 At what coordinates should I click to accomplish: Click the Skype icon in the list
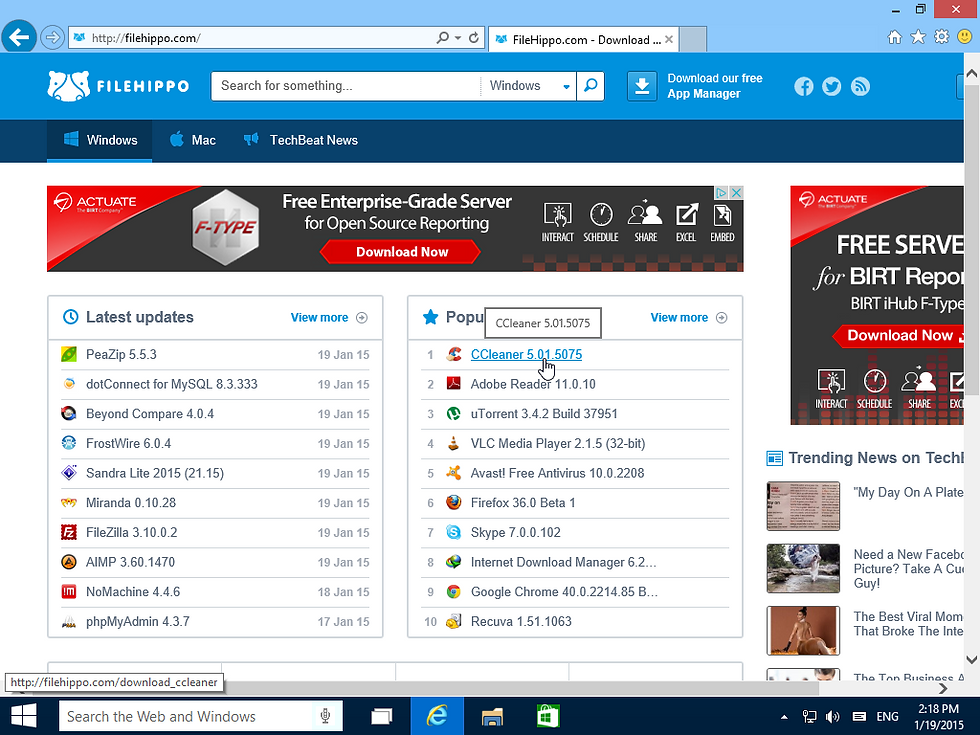pyautogui.click(x=454, y=532)
